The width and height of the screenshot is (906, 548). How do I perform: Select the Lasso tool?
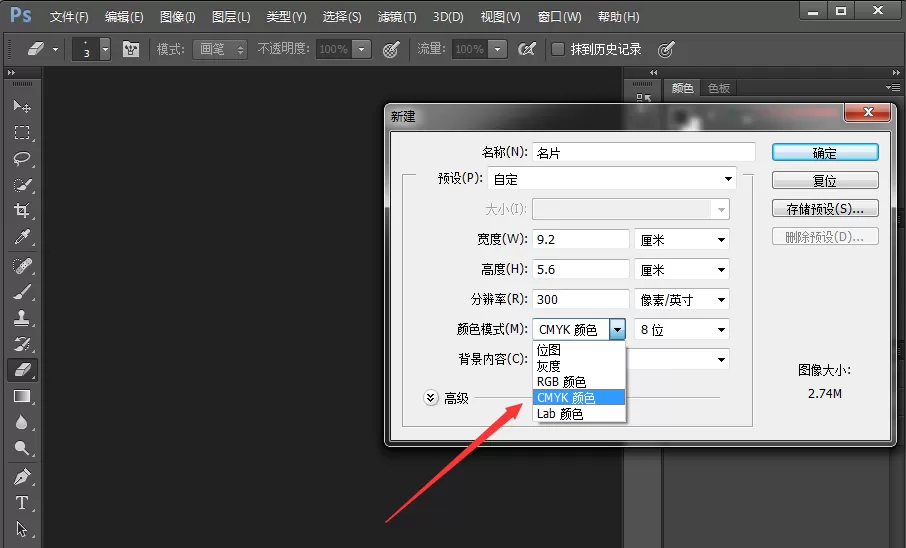22,158
